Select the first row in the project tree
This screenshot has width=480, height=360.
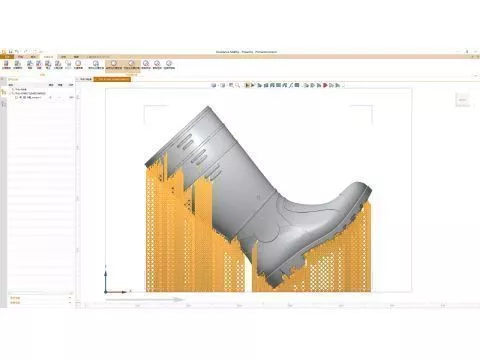tap(42, 89)
